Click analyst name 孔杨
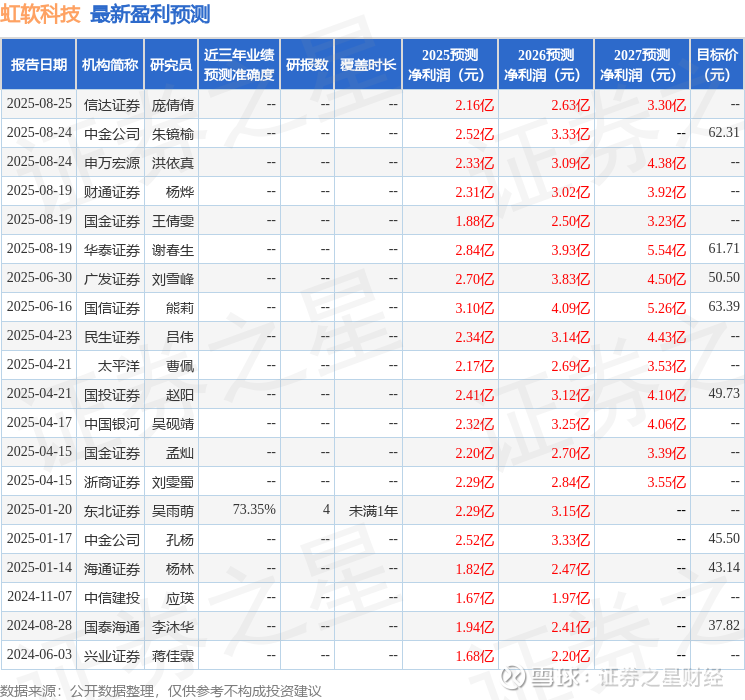This screenshot has width=745, height=700. point(180,540)
